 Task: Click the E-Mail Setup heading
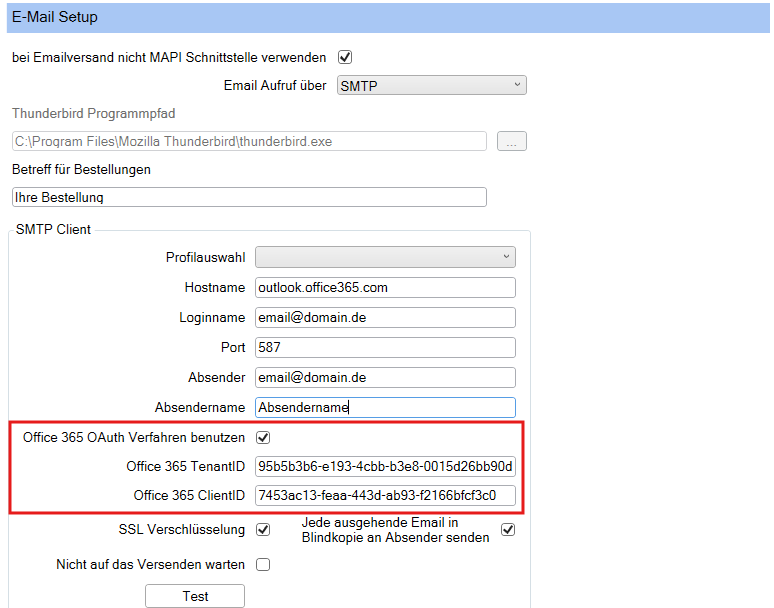pyautogui.click(x=55, y=17)
